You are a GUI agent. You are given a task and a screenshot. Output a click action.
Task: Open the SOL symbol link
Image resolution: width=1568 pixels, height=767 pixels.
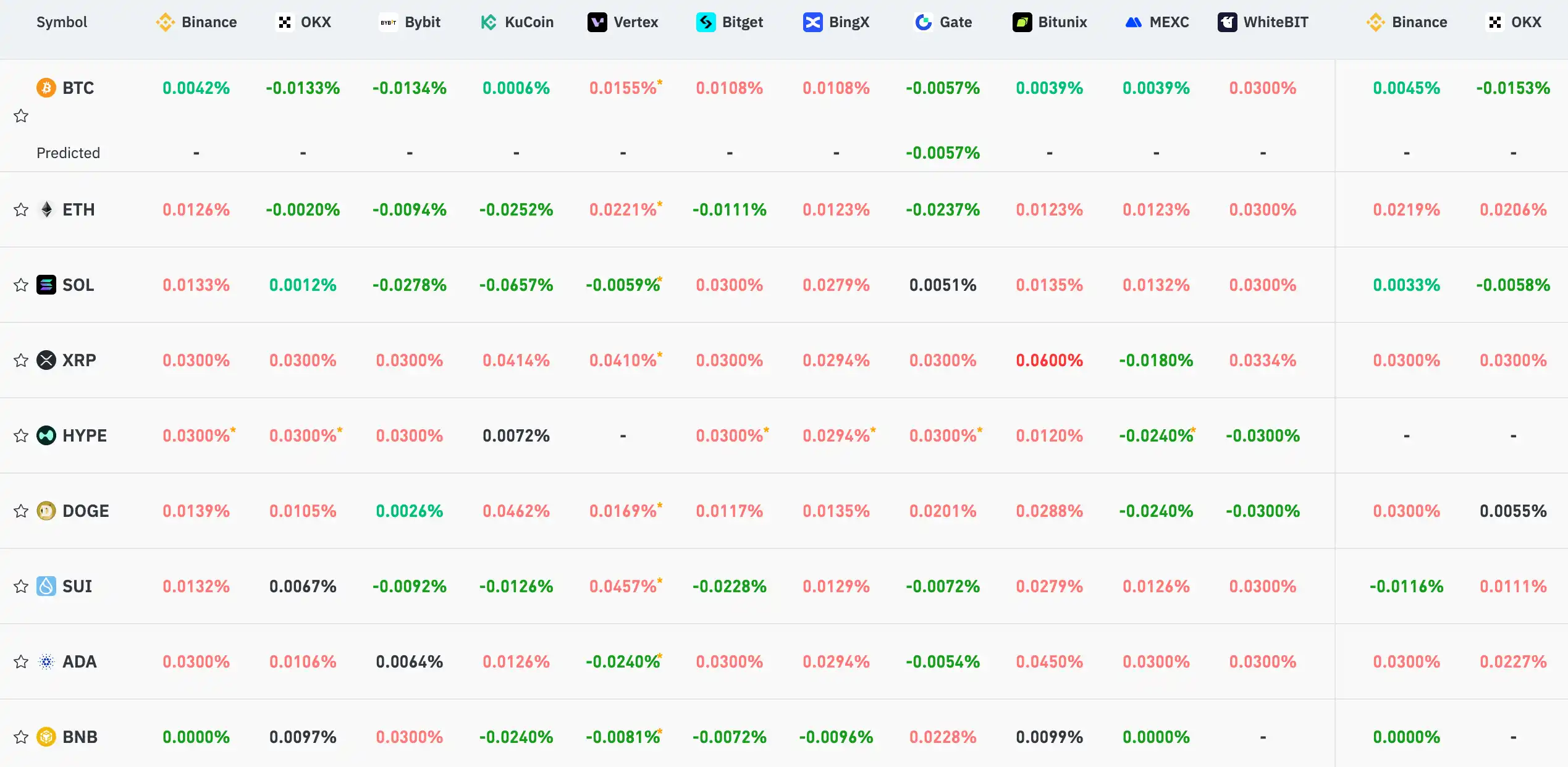click(78, 285)
